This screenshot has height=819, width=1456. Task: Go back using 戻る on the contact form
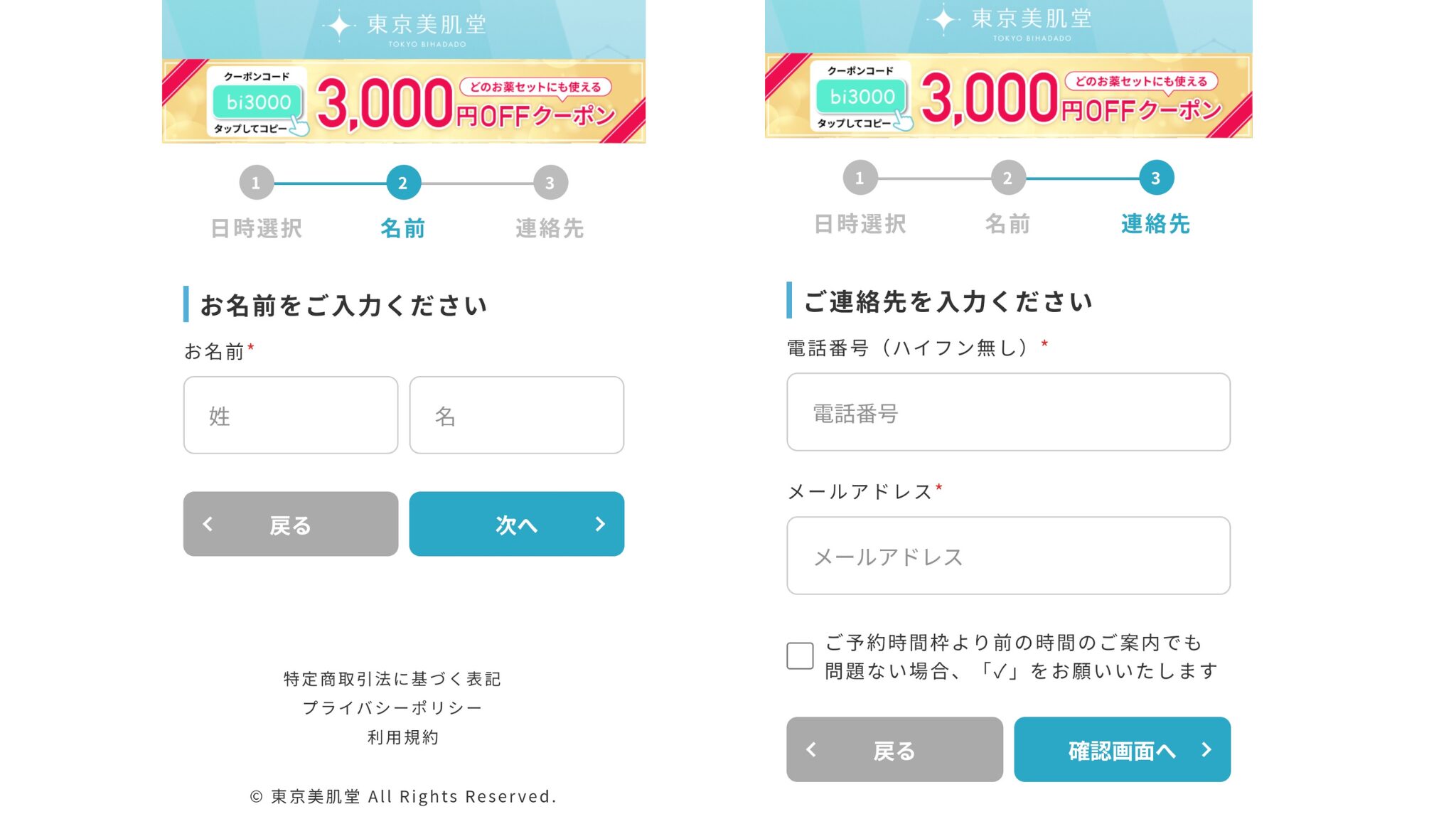tap(894, 749)
